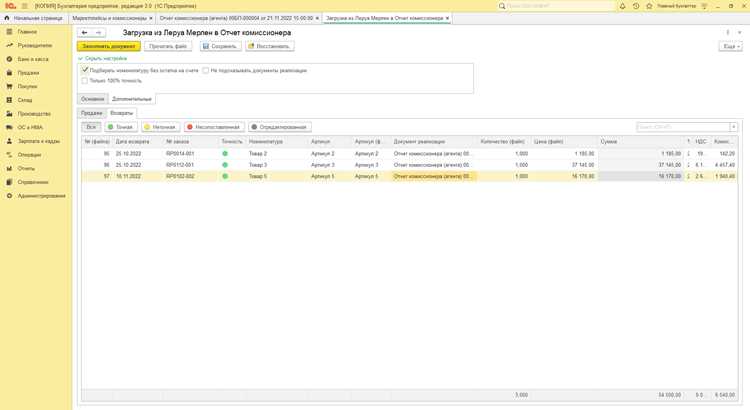The height and width of the screenshot is (410, 750).
Task: Open the dropdown arrow next to vertical dots
Action: pos(739,33)
